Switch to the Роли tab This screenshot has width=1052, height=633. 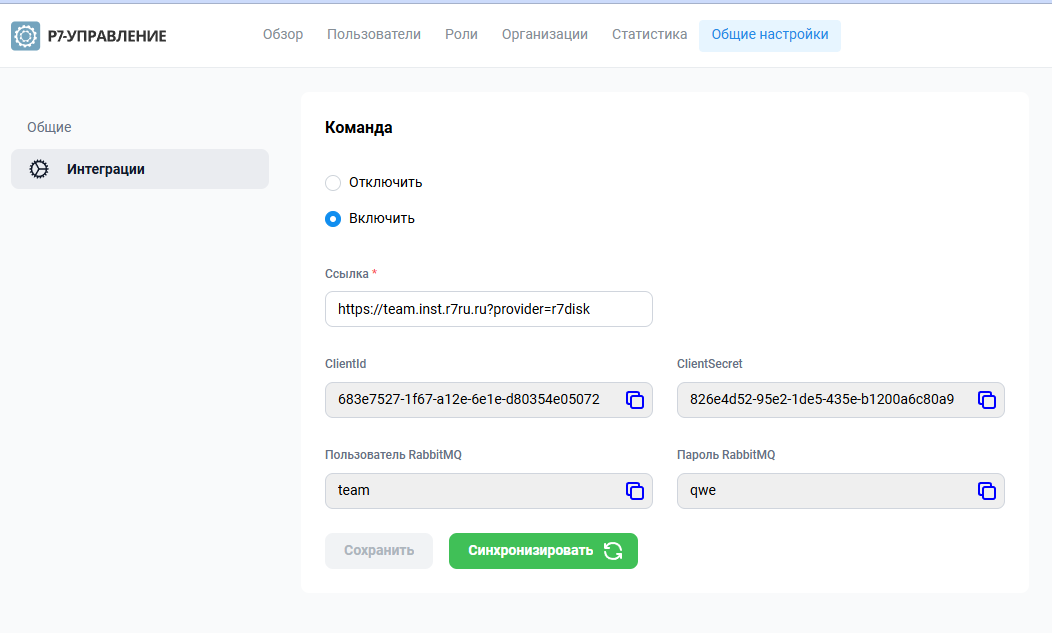[461, 35]
